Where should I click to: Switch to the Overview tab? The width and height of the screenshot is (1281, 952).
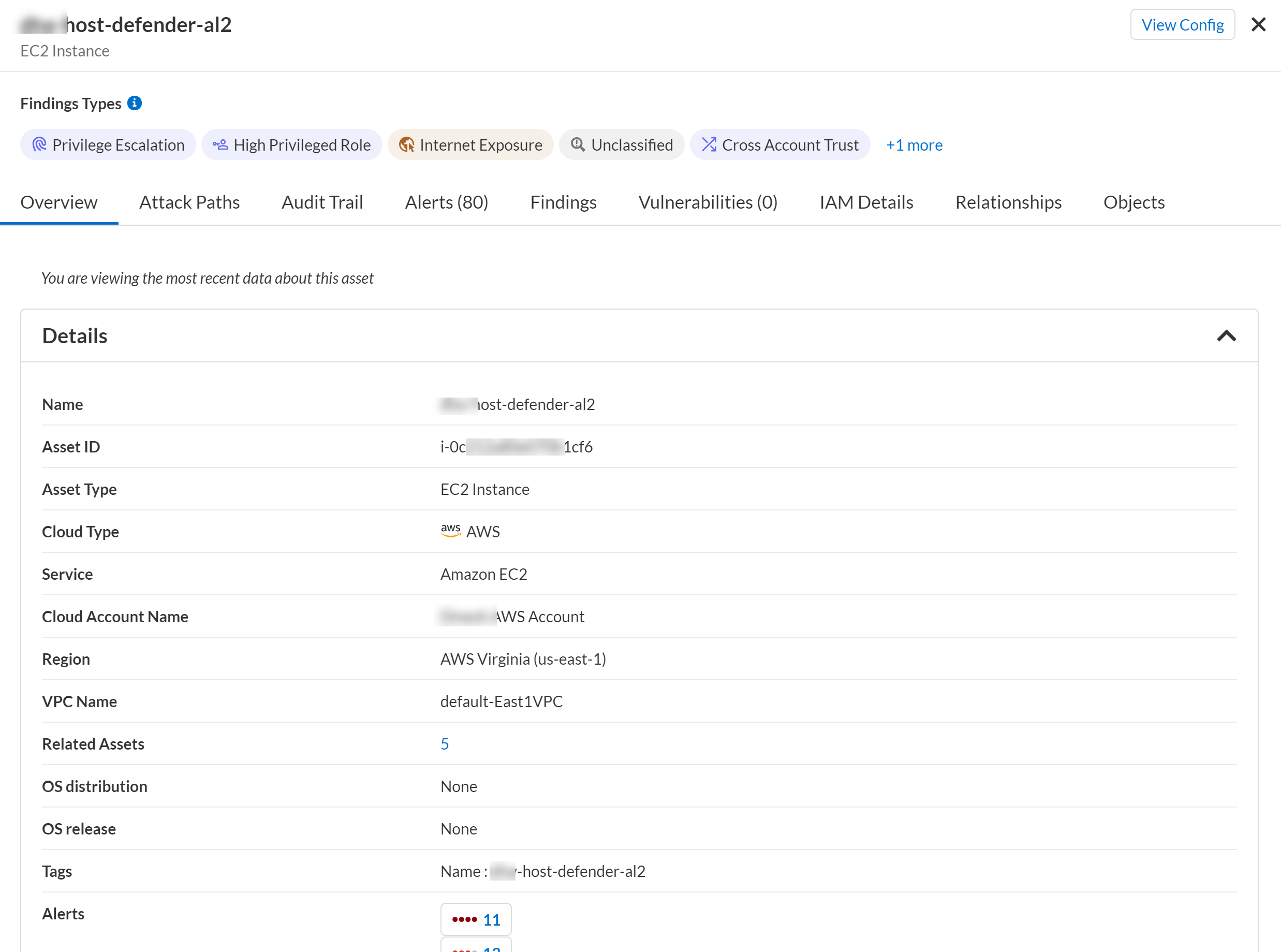pos(59,202)
